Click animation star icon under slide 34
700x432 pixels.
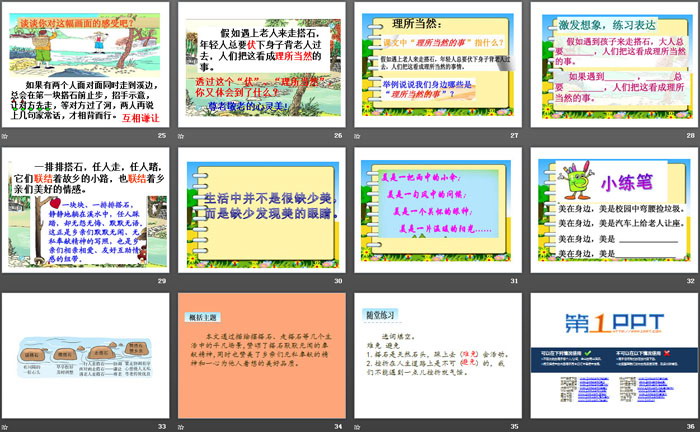[181, 427]
